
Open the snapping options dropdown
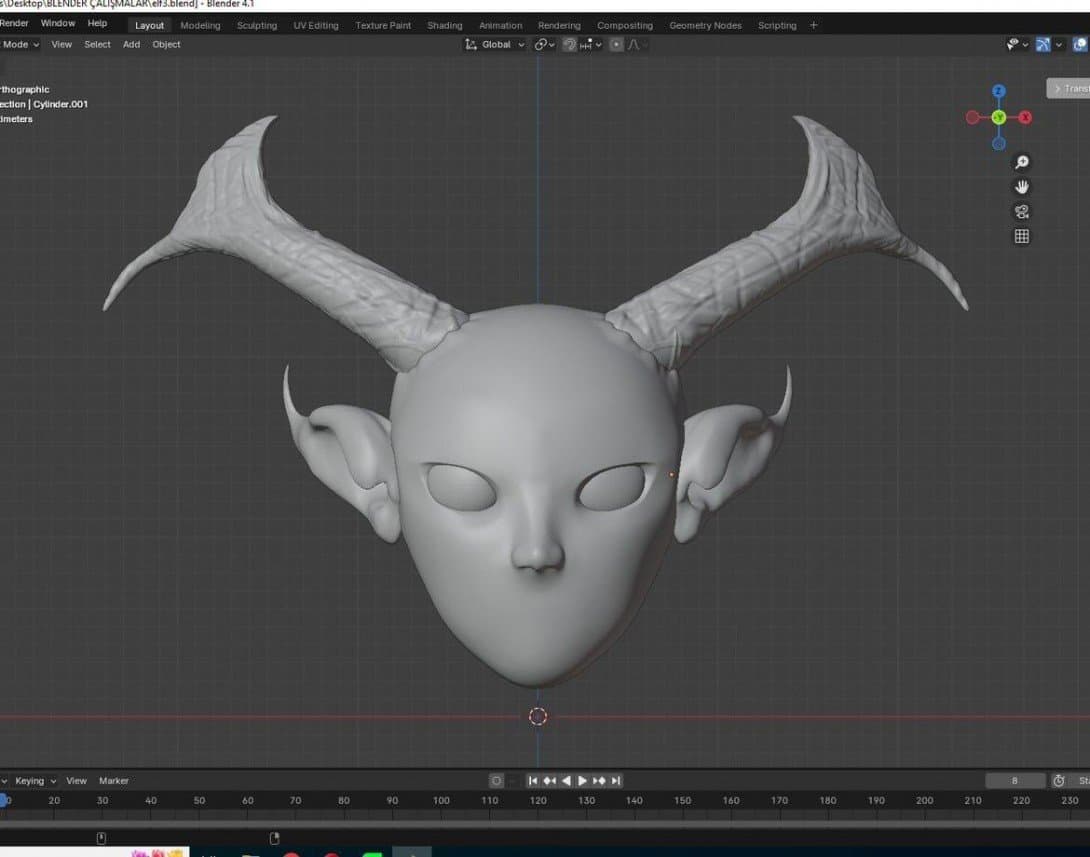pyautogui.click(x=591, y=44)
